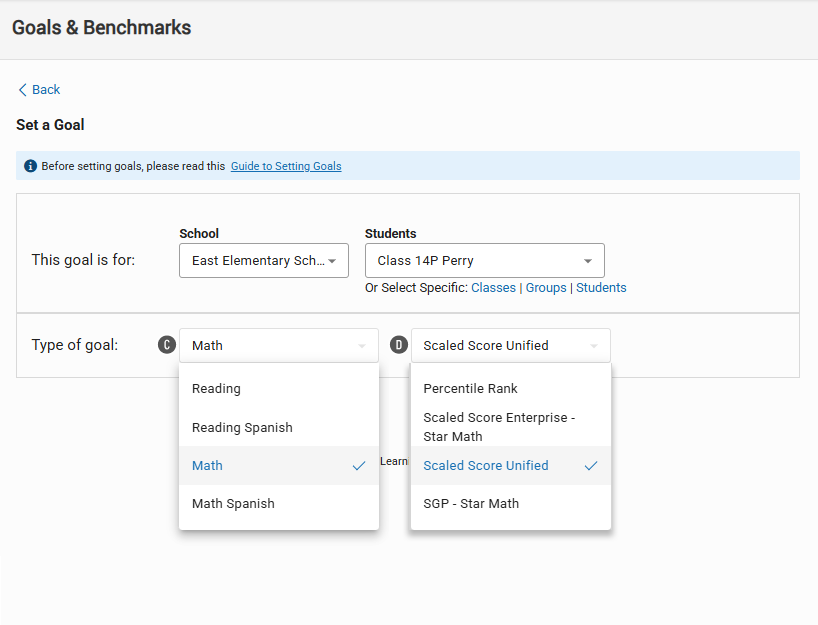Choose the Reading Spanish option
The width and height of the screenshot is (818, 625).
tap(242, 427)
